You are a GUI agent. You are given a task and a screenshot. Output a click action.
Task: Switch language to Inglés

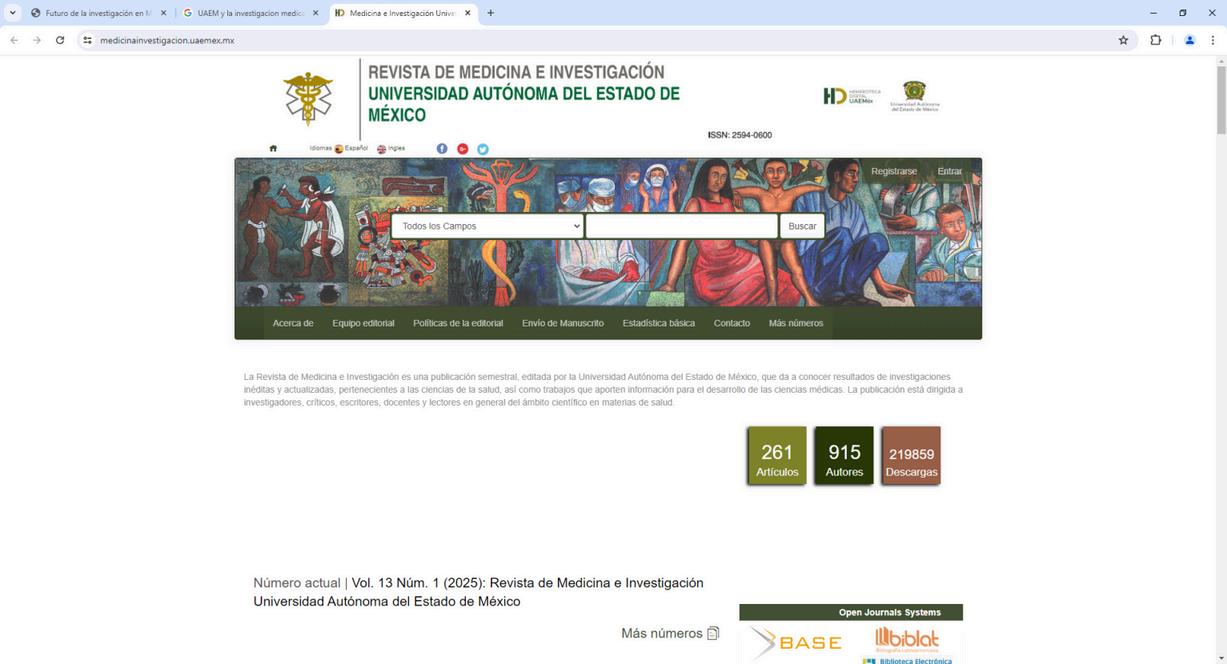click(391, 148)
